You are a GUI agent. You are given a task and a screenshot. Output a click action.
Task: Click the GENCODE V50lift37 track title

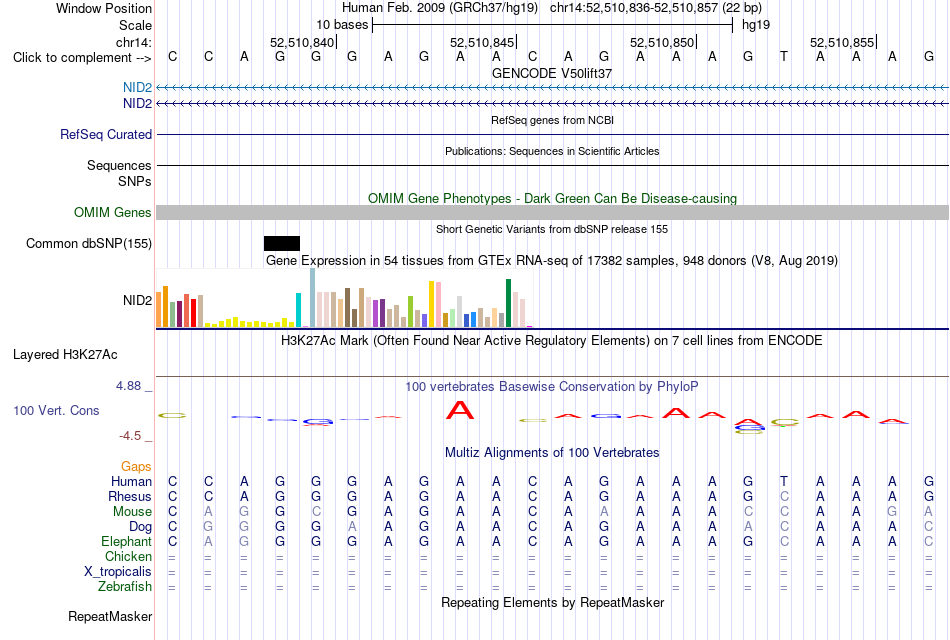click(x=552, y=73)
